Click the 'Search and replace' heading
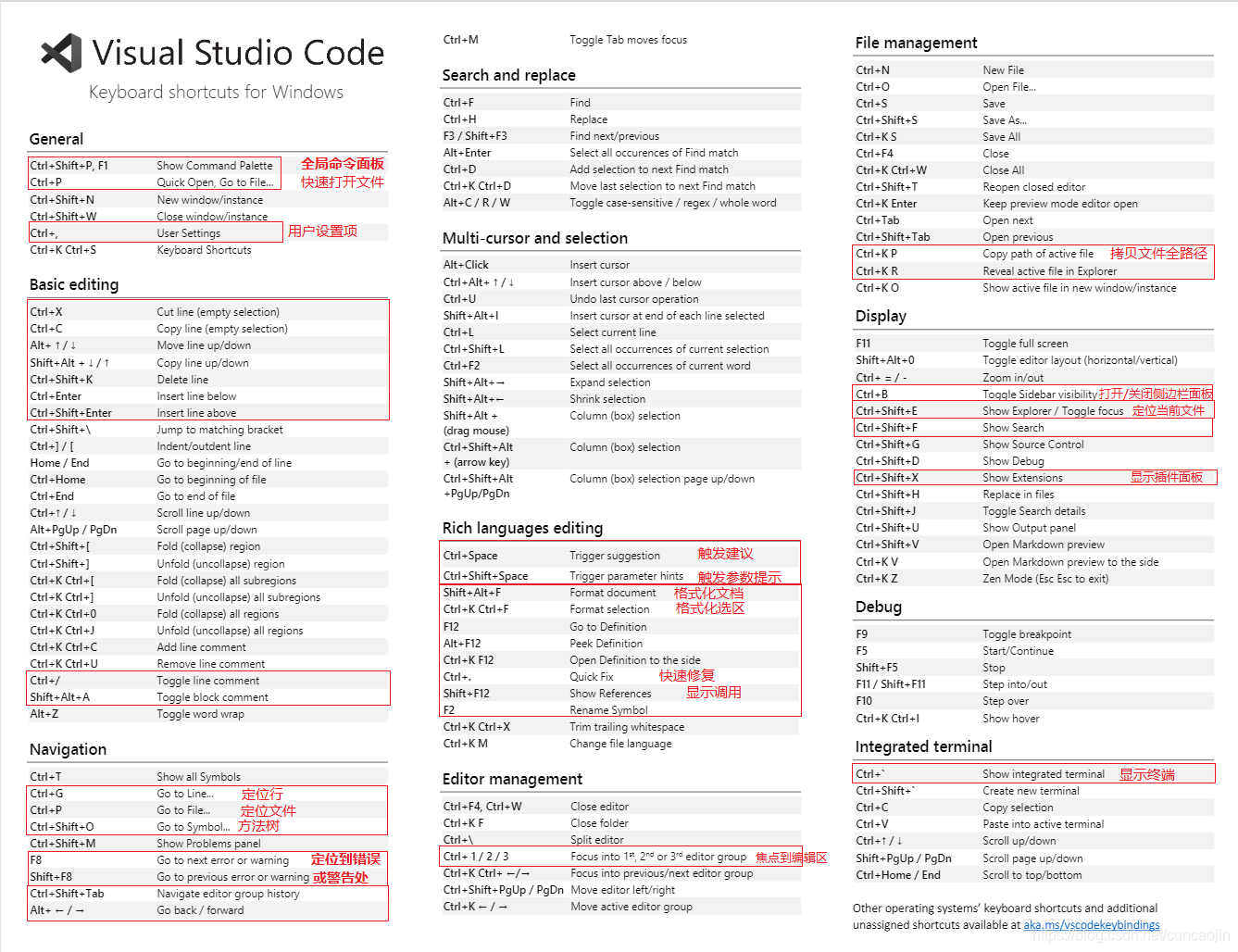Viewport: 1238px width, 952px height. 509,75
